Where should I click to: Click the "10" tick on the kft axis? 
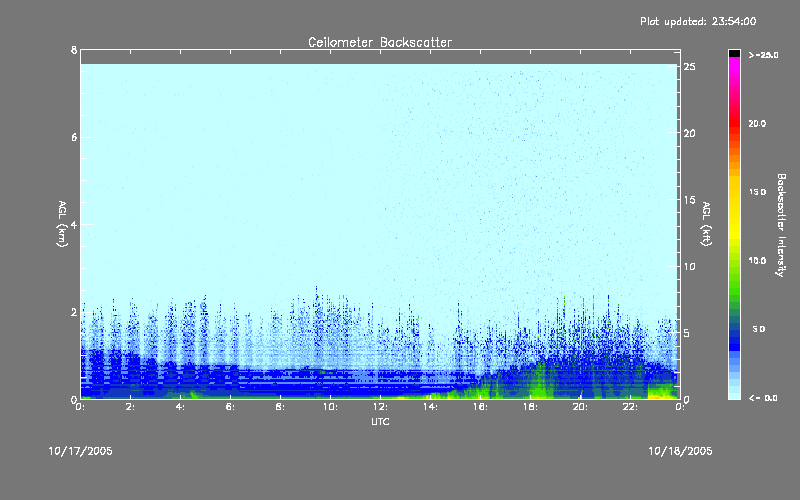(689, 266)
